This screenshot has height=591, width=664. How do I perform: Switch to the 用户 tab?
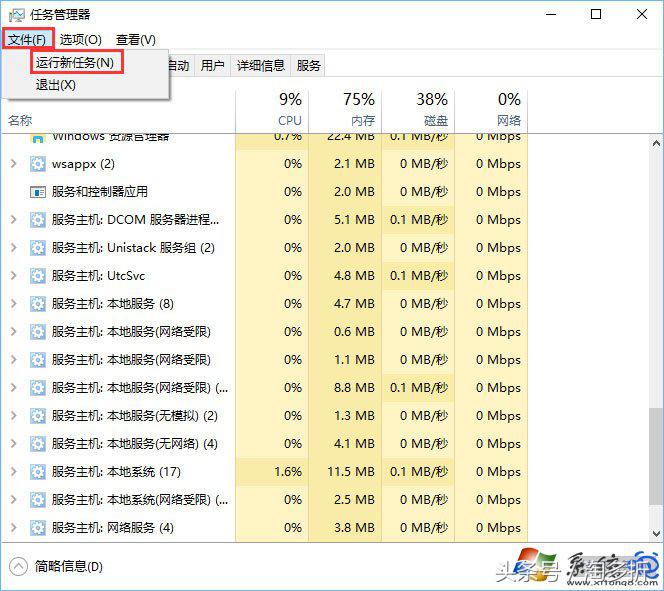tap(212, 66)
